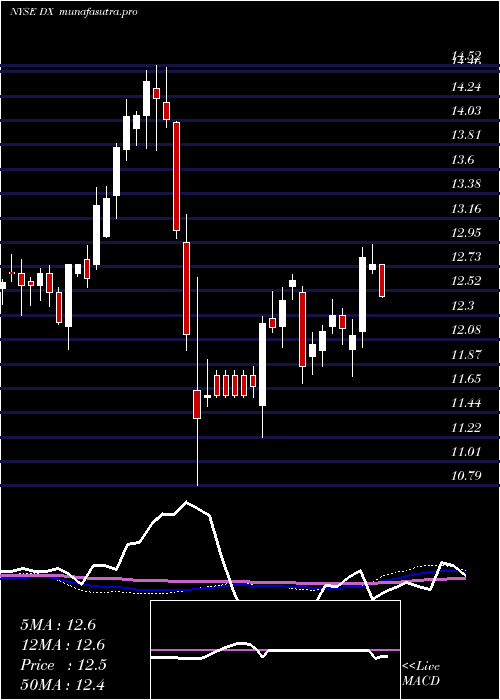Select the 13.38 price axis label
This screenshot has height=700, width=500.
[467, 183]
